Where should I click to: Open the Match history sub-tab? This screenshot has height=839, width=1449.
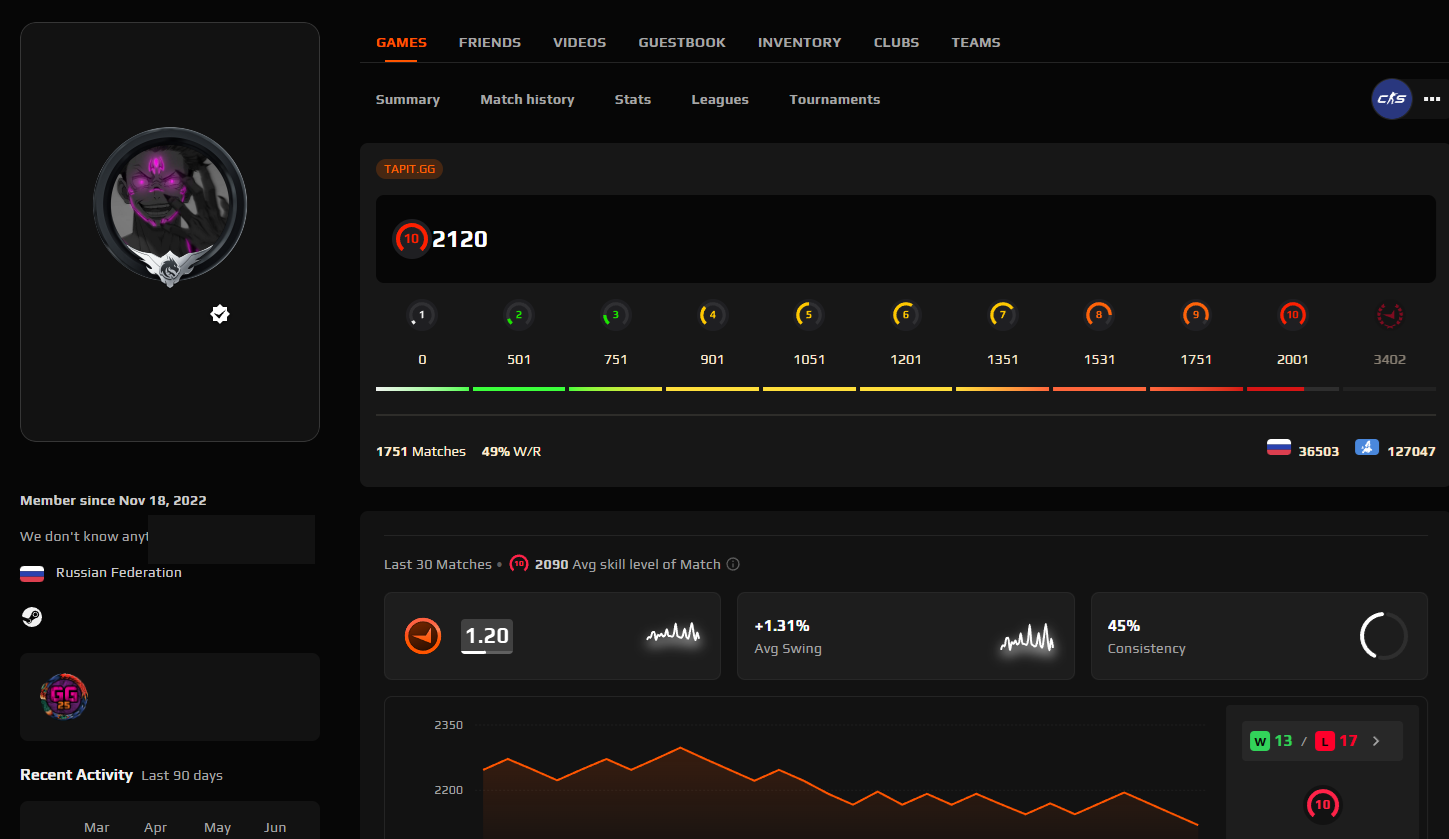(x=527, y=99)
